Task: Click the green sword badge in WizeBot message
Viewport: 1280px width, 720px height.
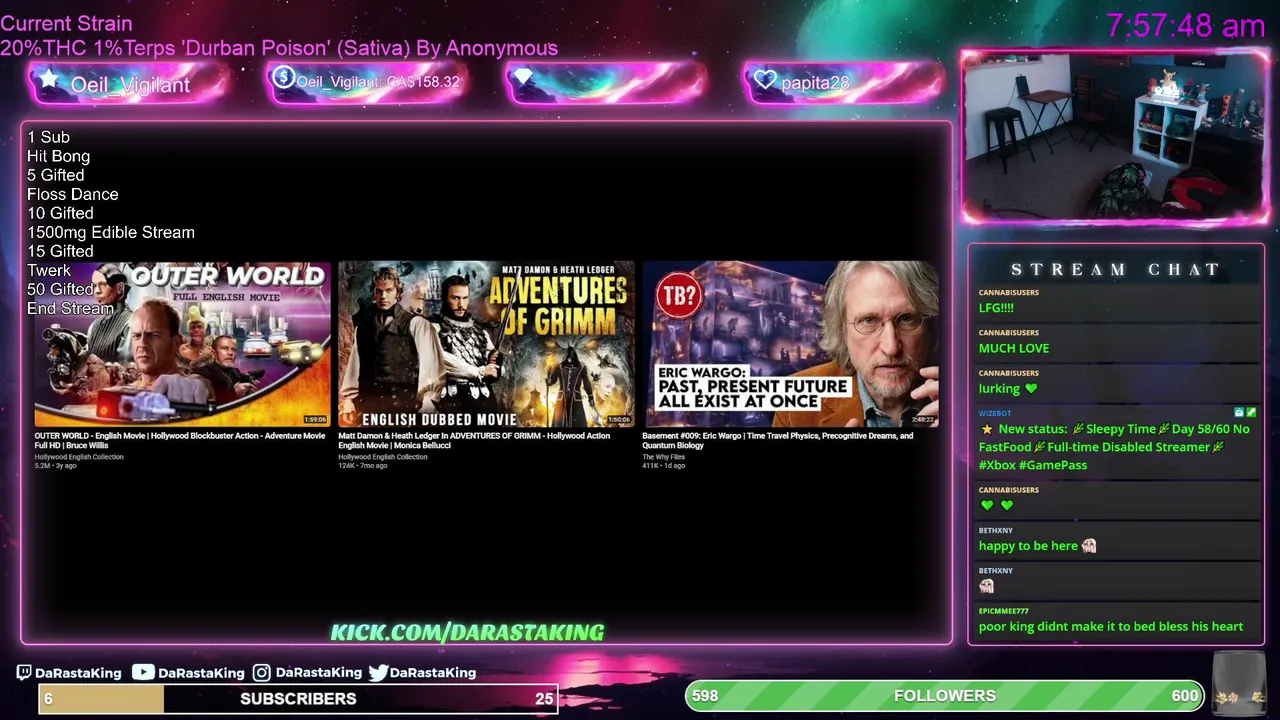Action: (1250, 412)
